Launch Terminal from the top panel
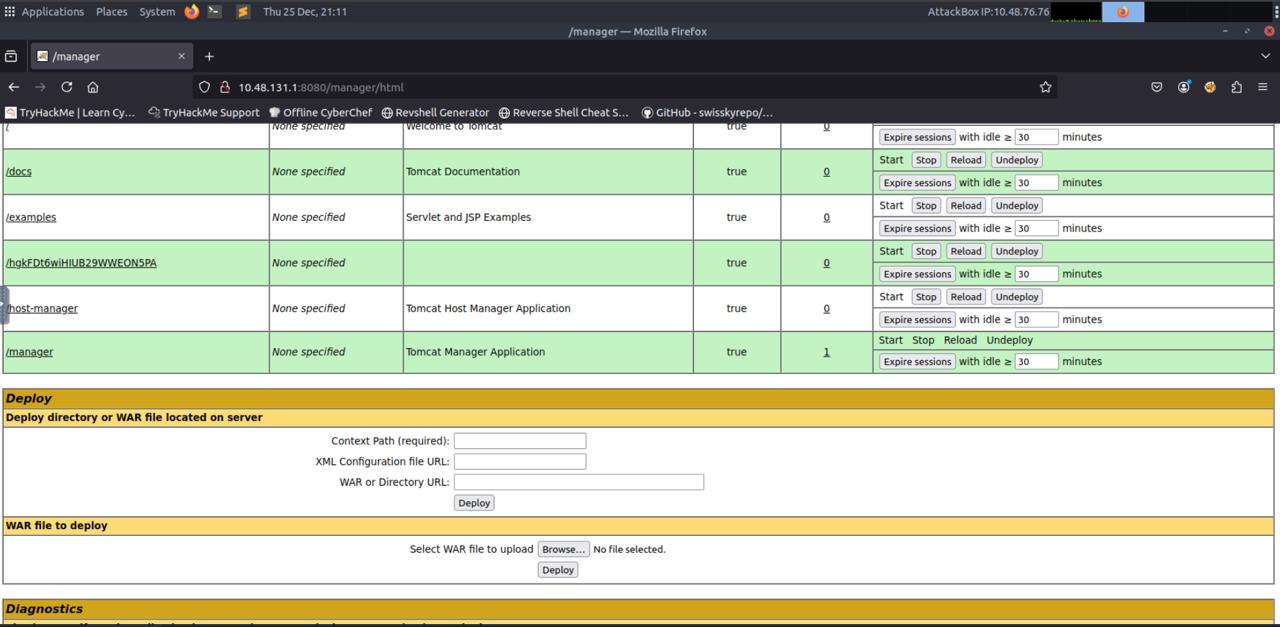 [214, 12]
